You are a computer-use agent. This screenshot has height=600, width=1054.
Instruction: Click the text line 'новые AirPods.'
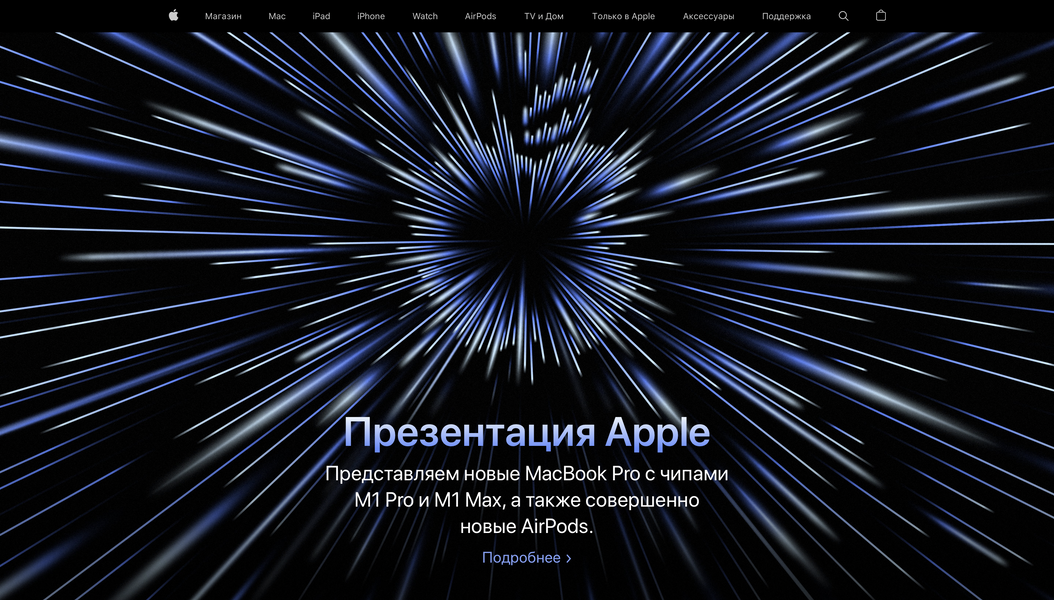(527, 527)
